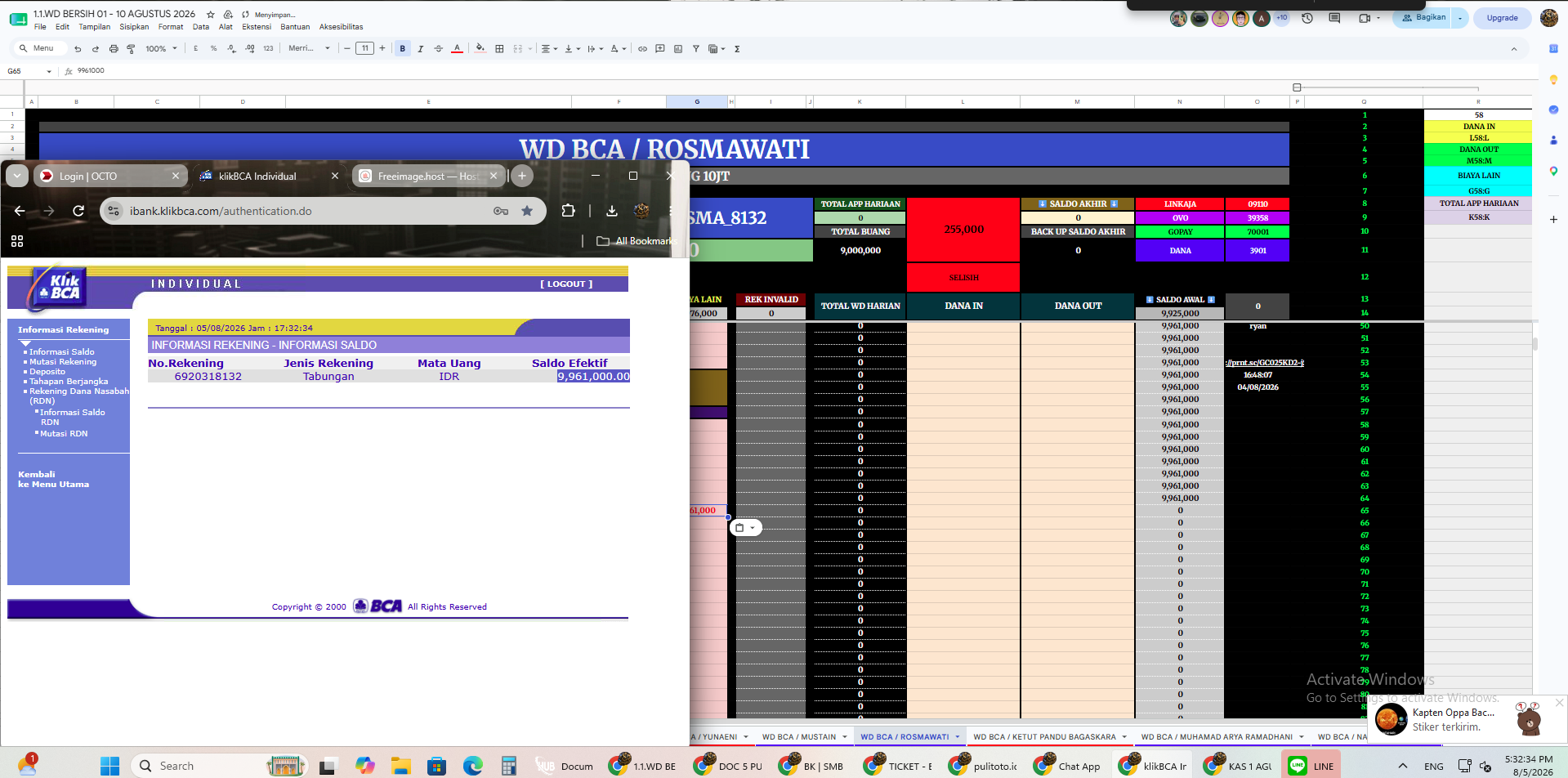Open the vertical align dropdown
The height and width of the screenshot is (778, 1568).
point(572,49)
